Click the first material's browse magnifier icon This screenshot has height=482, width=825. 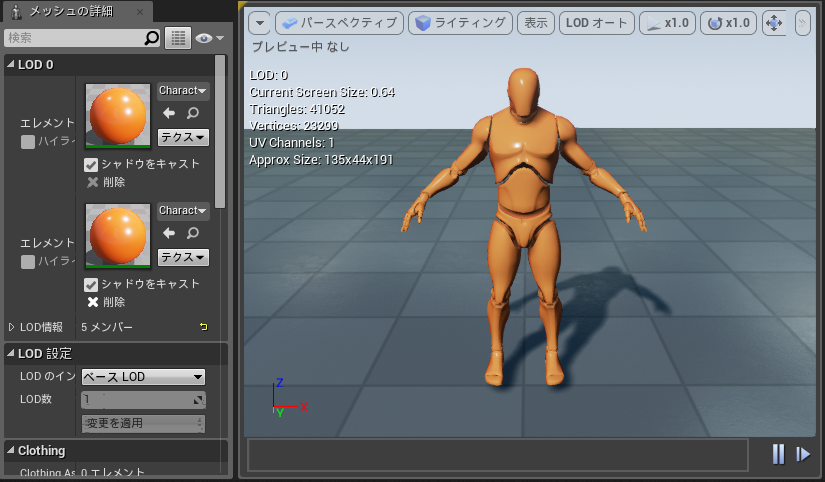pos(192,114)
